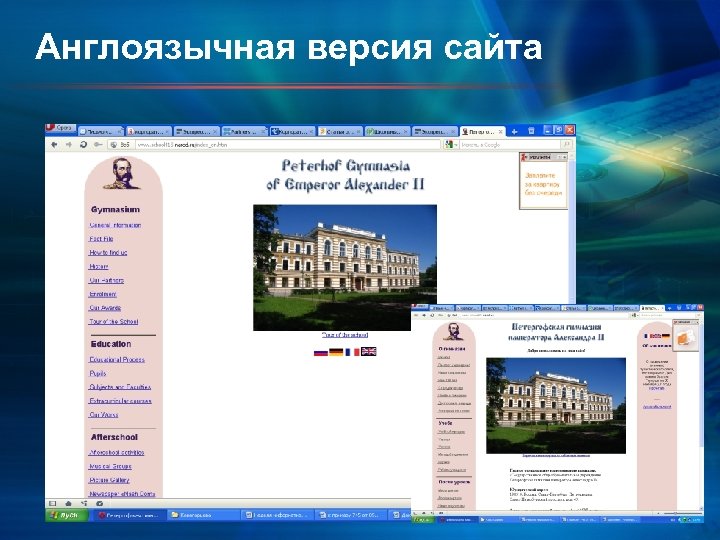This screenshot has height=540, width=720.
Task: Open the closed tabs trash icon
Action: 531,131
